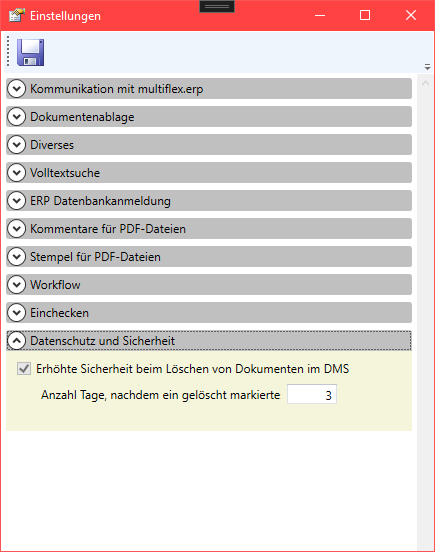This screenshot has height=552, width=435.
Task: Collapse Datenschutz und Sicherheit section
Action: coord(209,340)
